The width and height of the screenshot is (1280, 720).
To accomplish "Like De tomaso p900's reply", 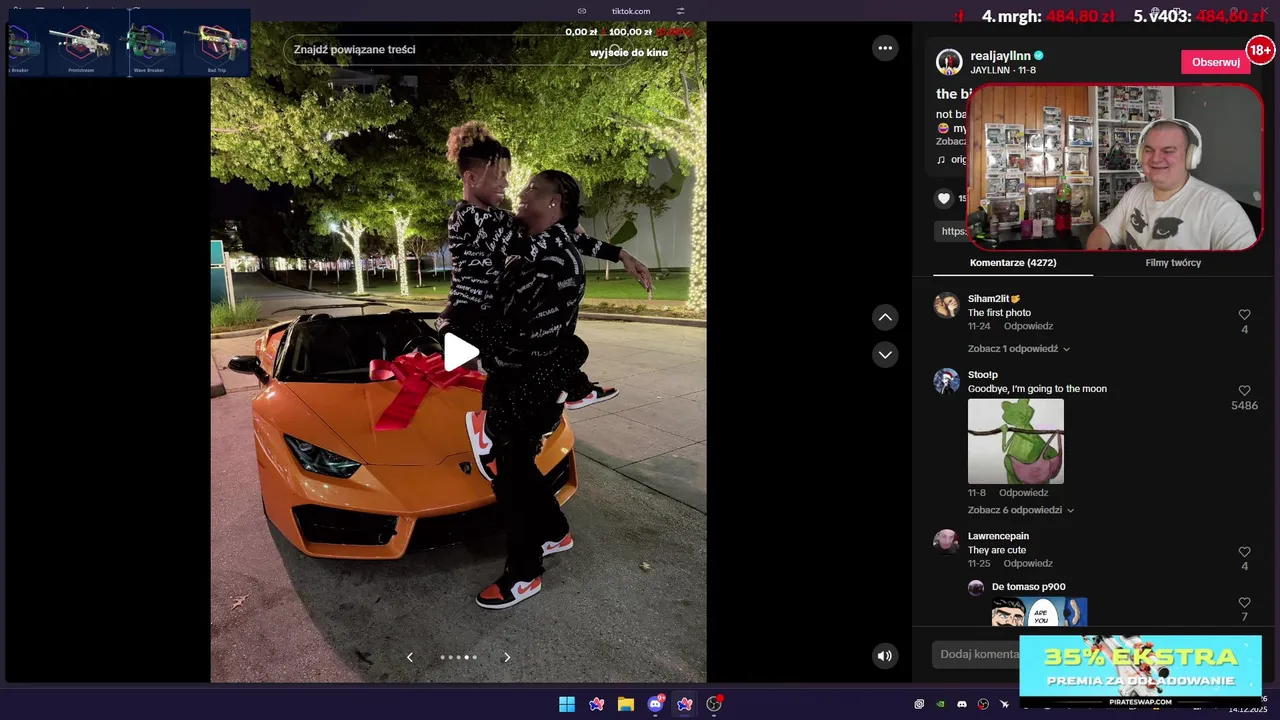I will click(x=1244, y=603).
